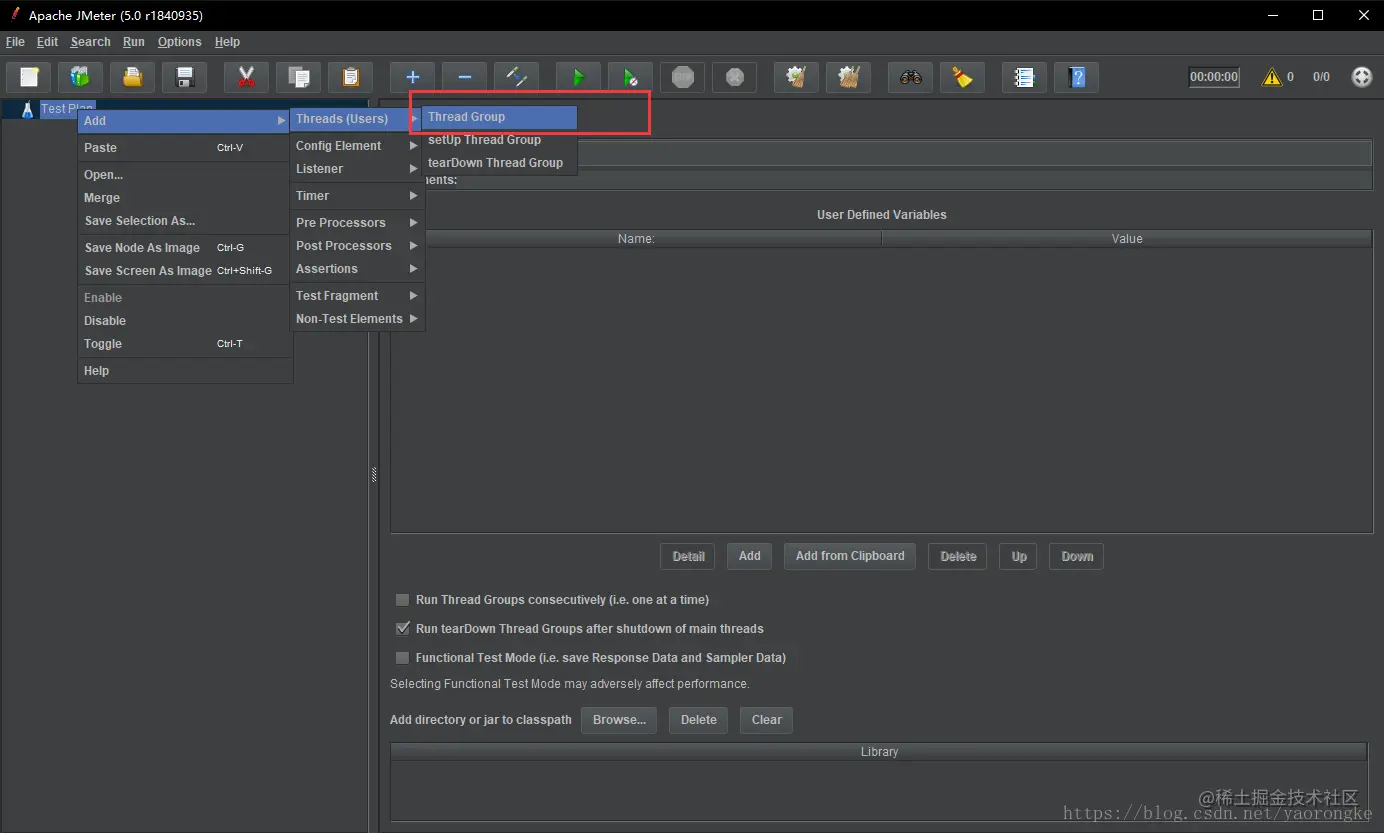The width and height of the screenshot is (1384, 833).
Task: Click the Value column header
Action: (x=1127, y=239)
